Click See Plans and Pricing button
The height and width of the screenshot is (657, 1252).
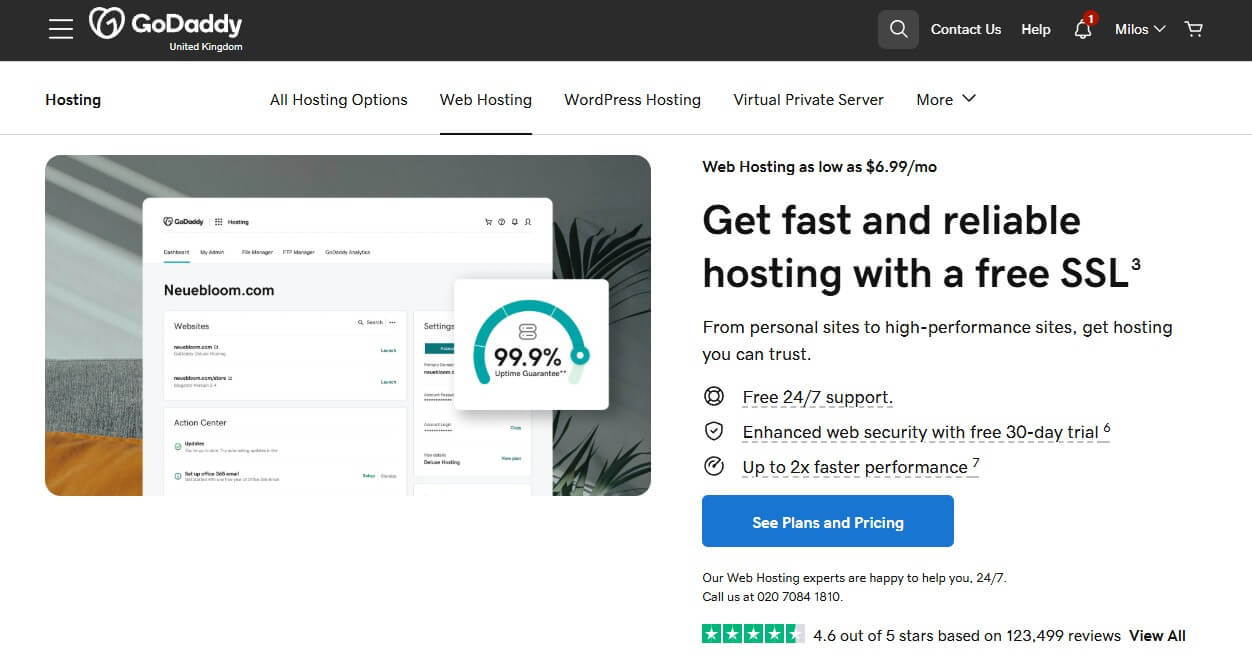coord(828,521)
